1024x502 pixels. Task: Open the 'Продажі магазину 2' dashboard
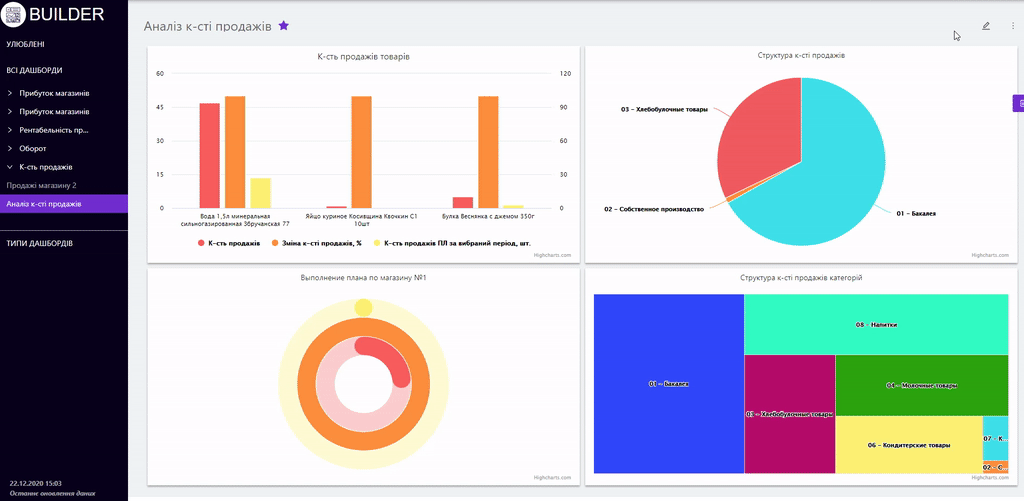coord(41,186)
